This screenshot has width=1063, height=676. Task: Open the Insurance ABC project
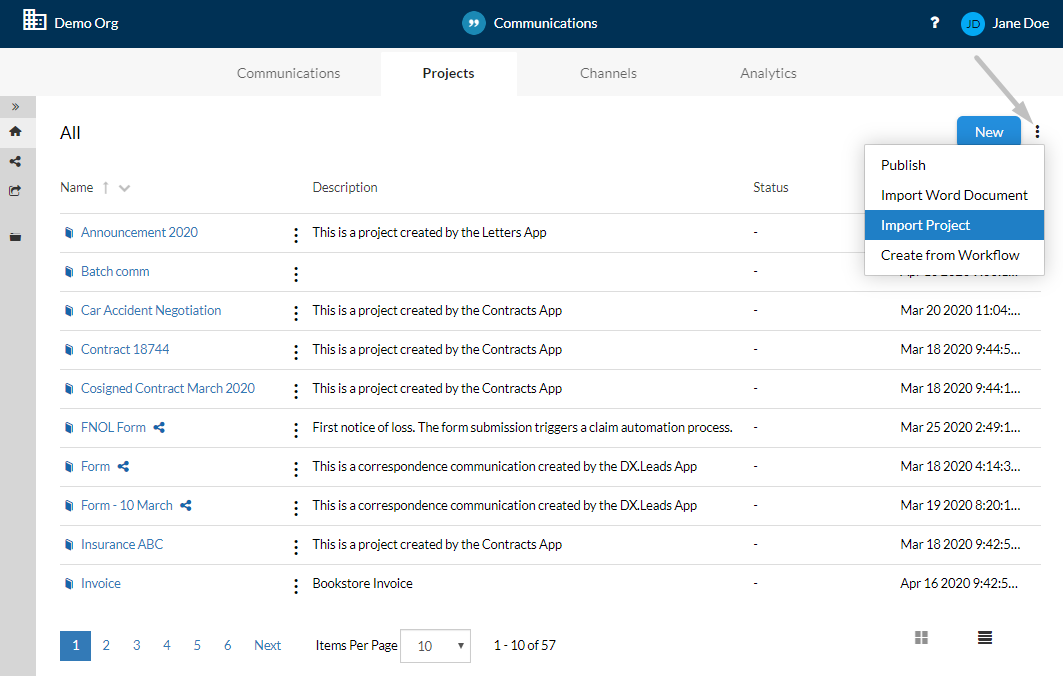(x=121, y=544)
